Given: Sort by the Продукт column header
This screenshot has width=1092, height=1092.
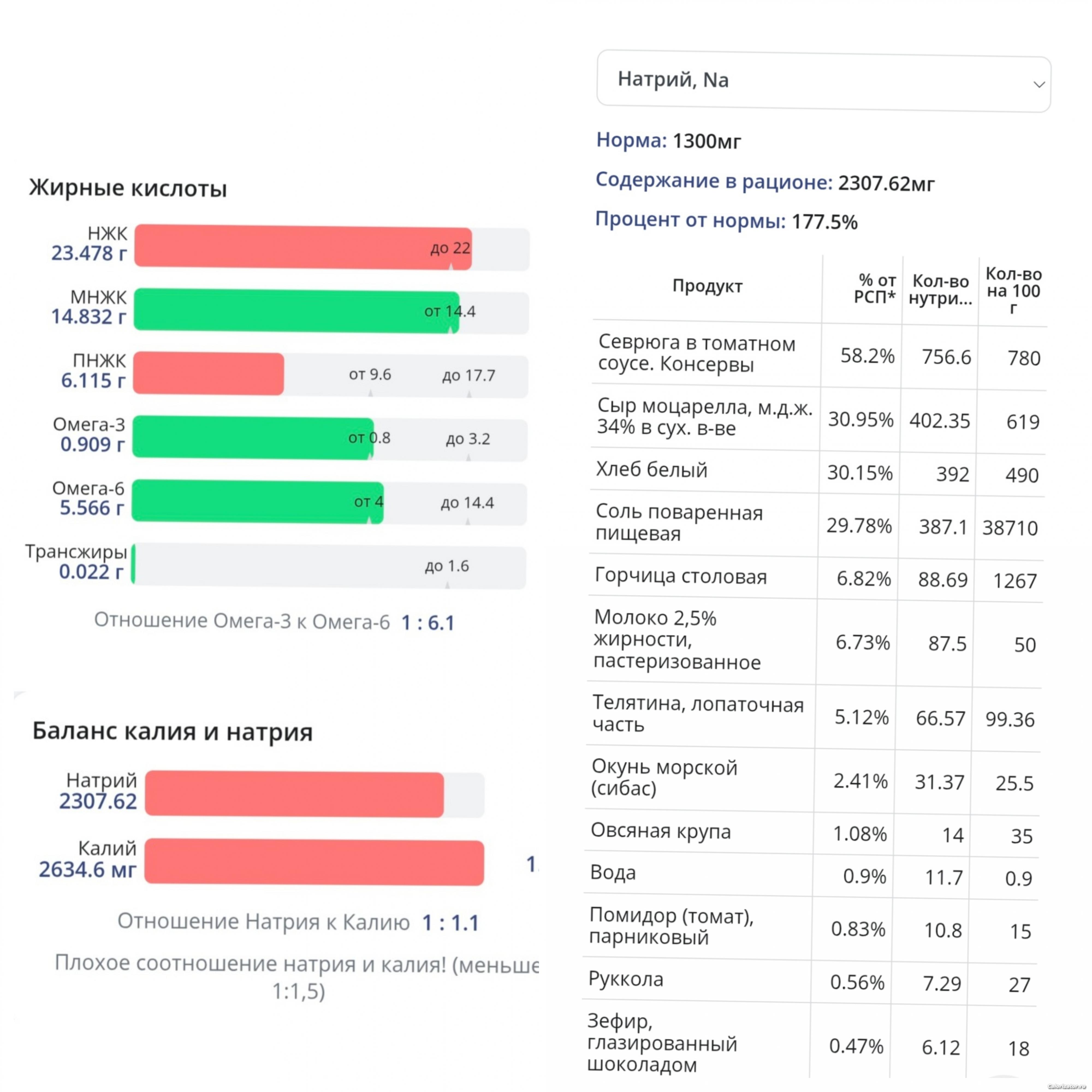Looking at the screenshot, I should 707,286.
